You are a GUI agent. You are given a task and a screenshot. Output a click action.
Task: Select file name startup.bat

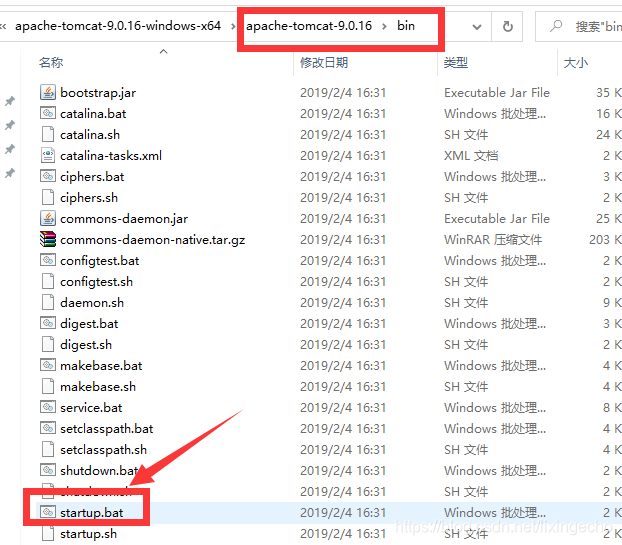pos(92,512)
